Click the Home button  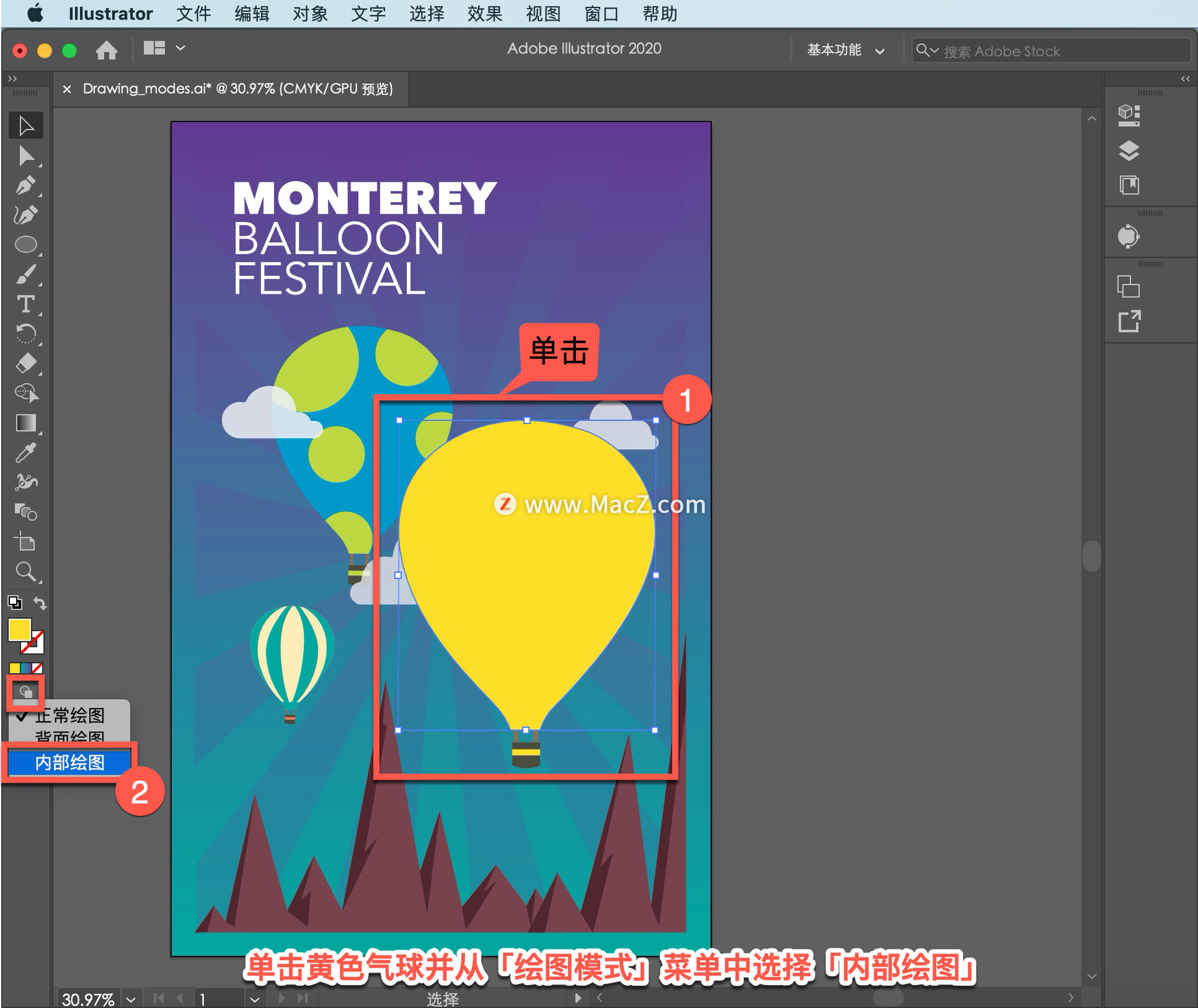click(x=106, y=50)
